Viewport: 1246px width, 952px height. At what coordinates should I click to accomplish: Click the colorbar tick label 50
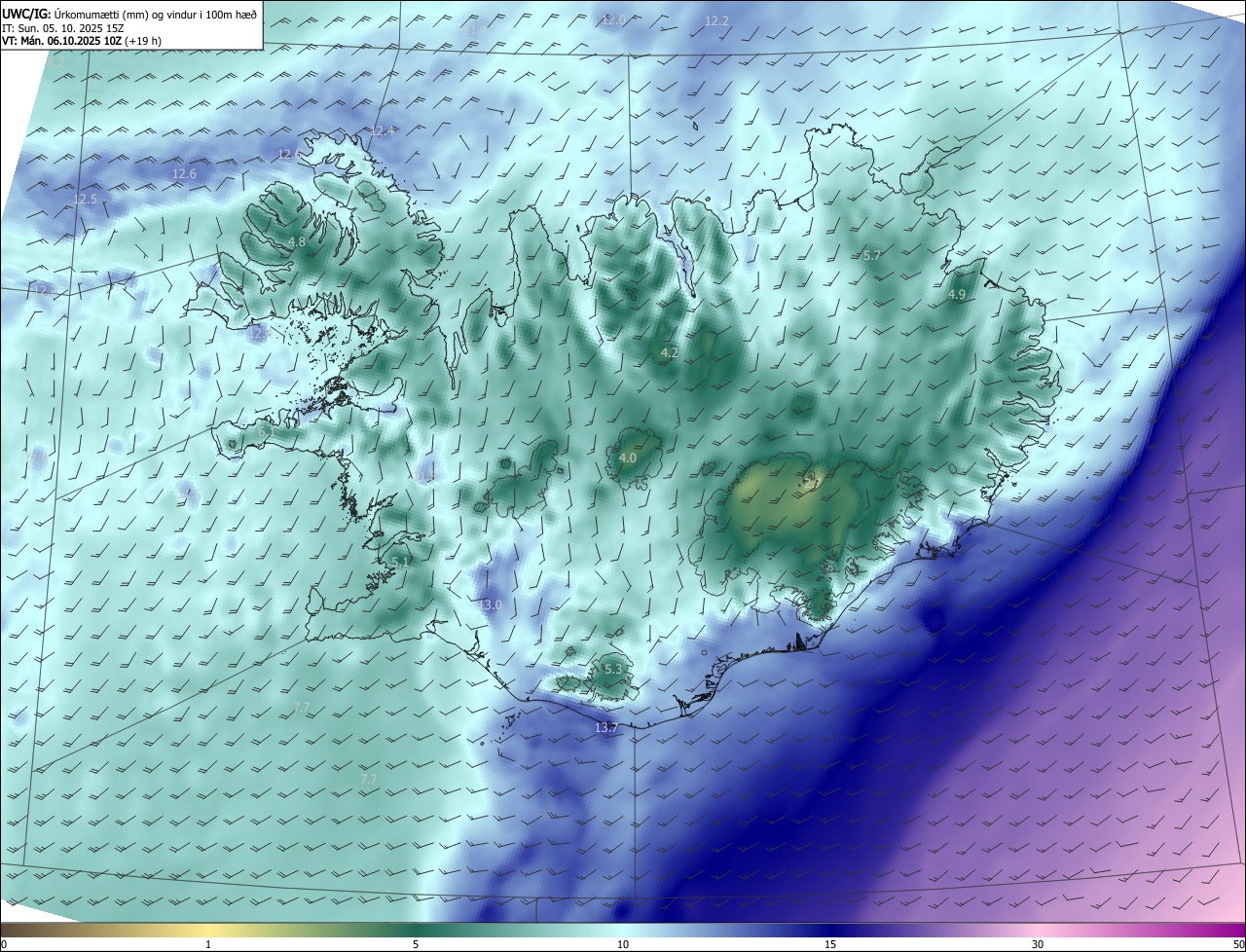1238,944
